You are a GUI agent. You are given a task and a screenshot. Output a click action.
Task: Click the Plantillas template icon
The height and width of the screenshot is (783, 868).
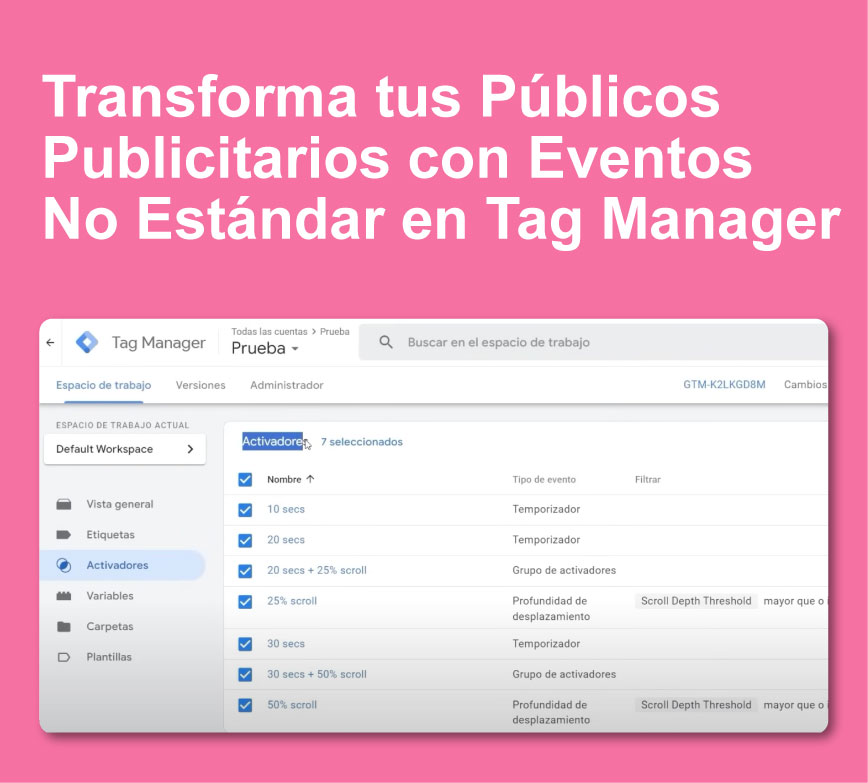tap(64, 657)
